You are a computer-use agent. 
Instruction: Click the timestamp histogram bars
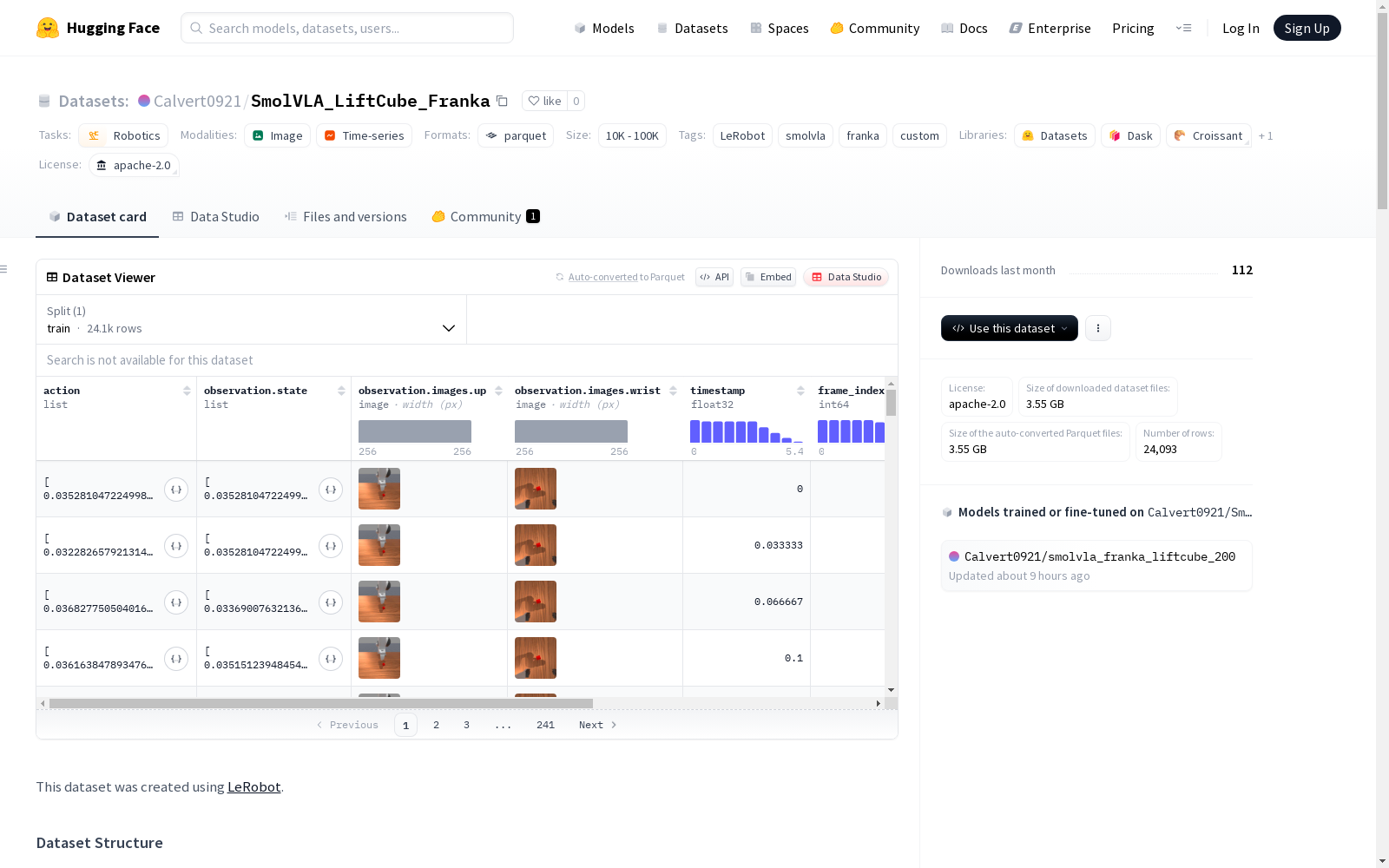[747, 431]
